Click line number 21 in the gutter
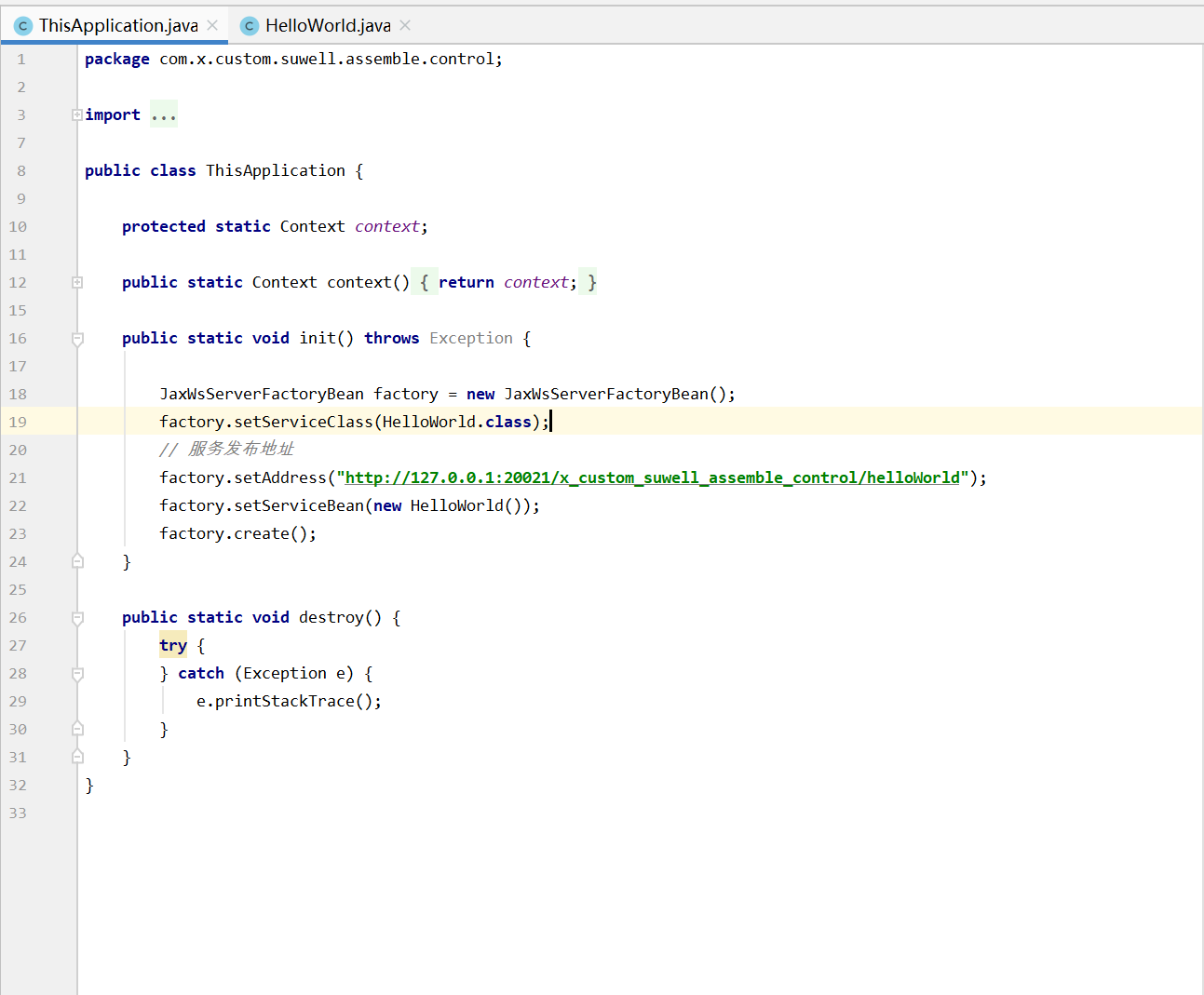The image size is (1204, 995). pyautogui.click(x=18, y=477)
